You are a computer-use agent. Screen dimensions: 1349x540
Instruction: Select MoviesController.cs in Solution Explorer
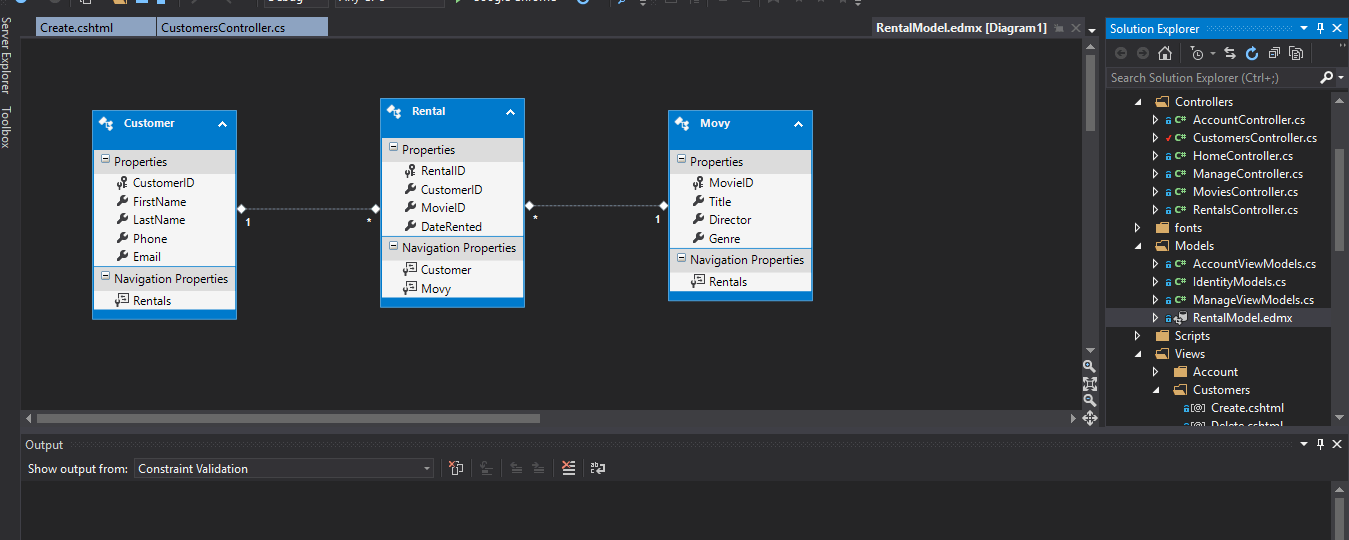coord(1245,192)
